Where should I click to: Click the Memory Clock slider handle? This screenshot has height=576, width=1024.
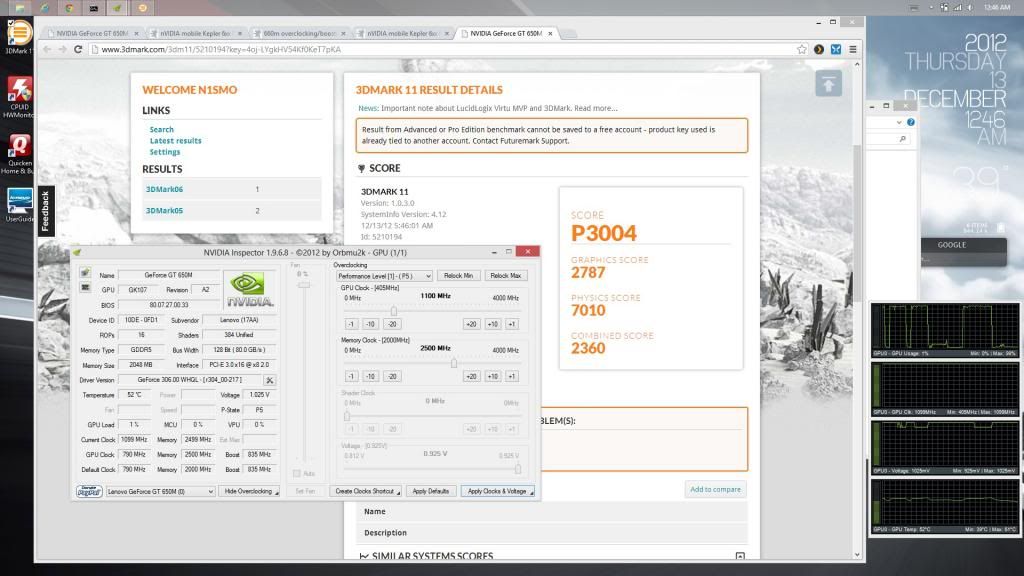453,363
